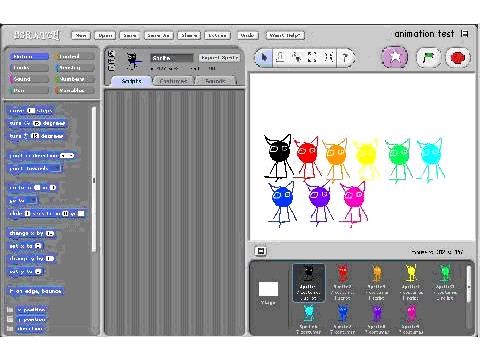The image size is (480, 360).
Task: Click the Export Sprite button
Action: [x=220, y=58]
